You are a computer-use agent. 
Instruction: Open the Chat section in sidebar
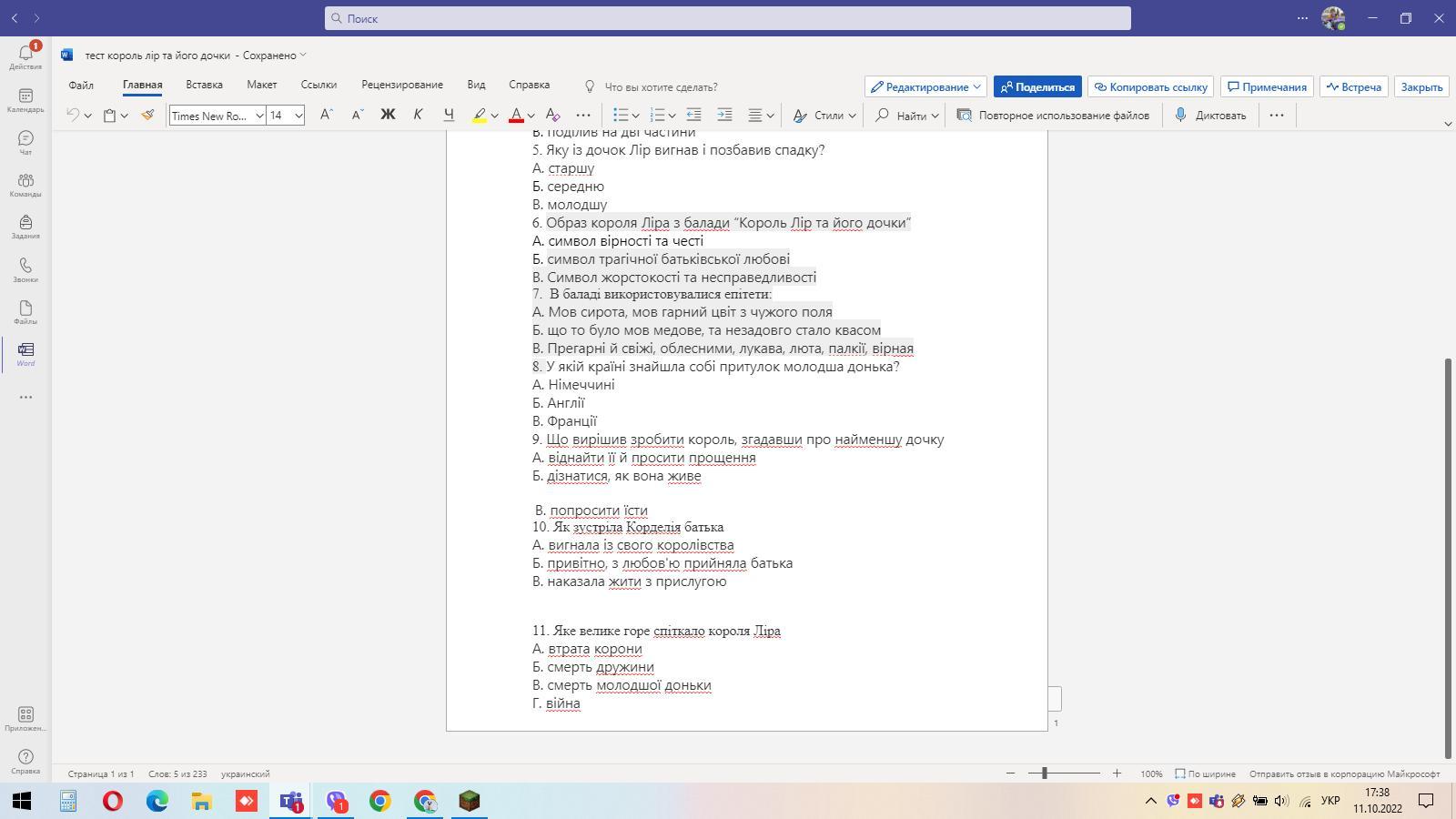pyautogui.click(x=25, y=142)
